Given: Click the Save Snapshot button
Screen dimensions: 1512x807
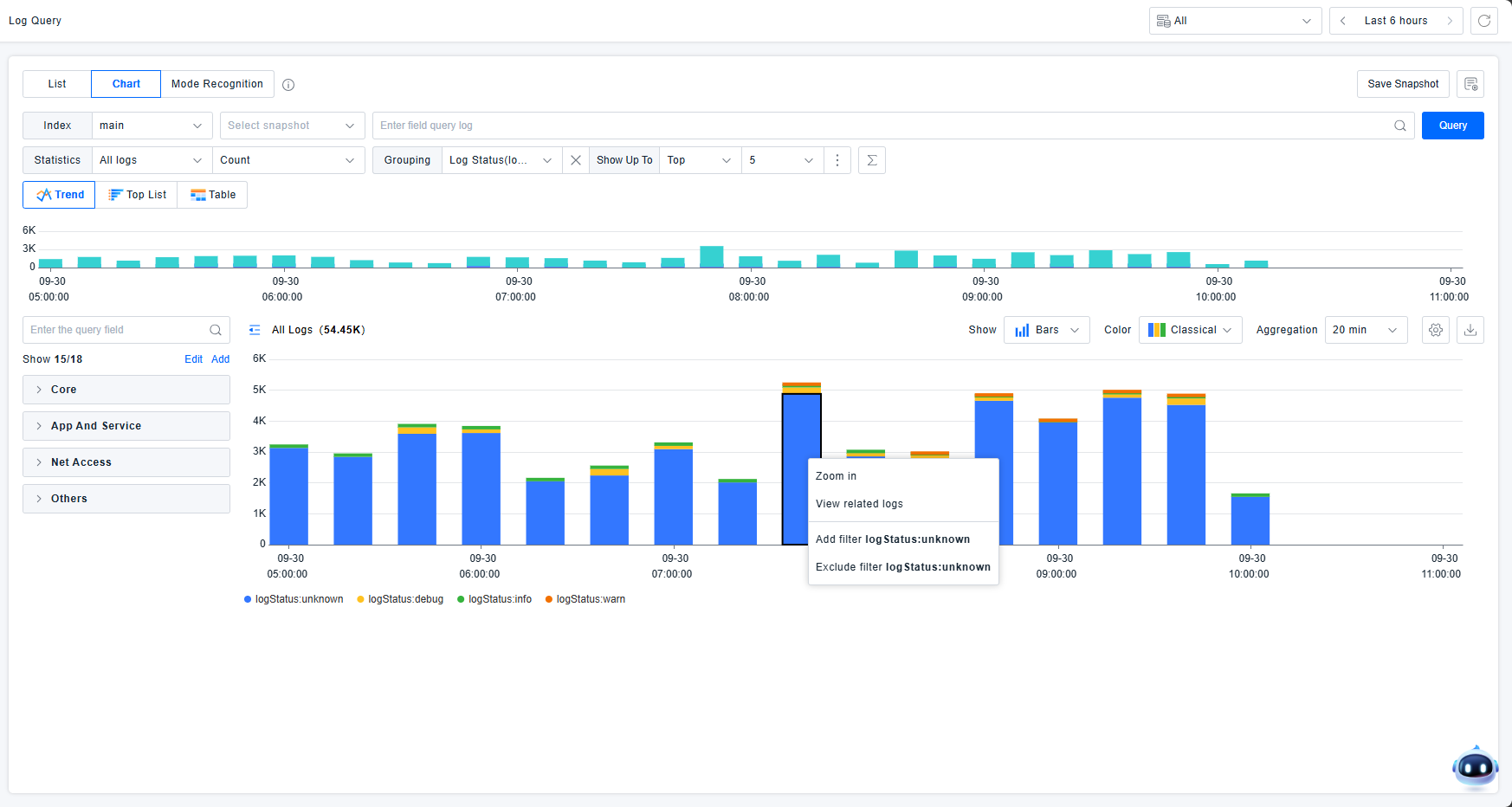Looking at the screenshot, I should (x=1402, y=84).
